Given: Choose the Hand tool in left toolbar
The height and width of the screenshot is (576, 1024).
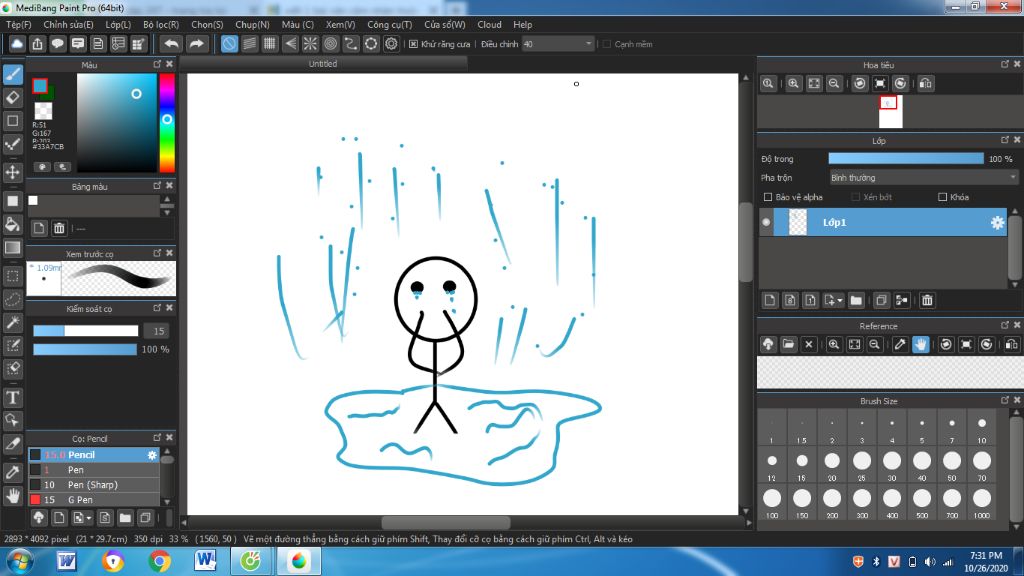Looking at the screenshot, I should point(13,496).
